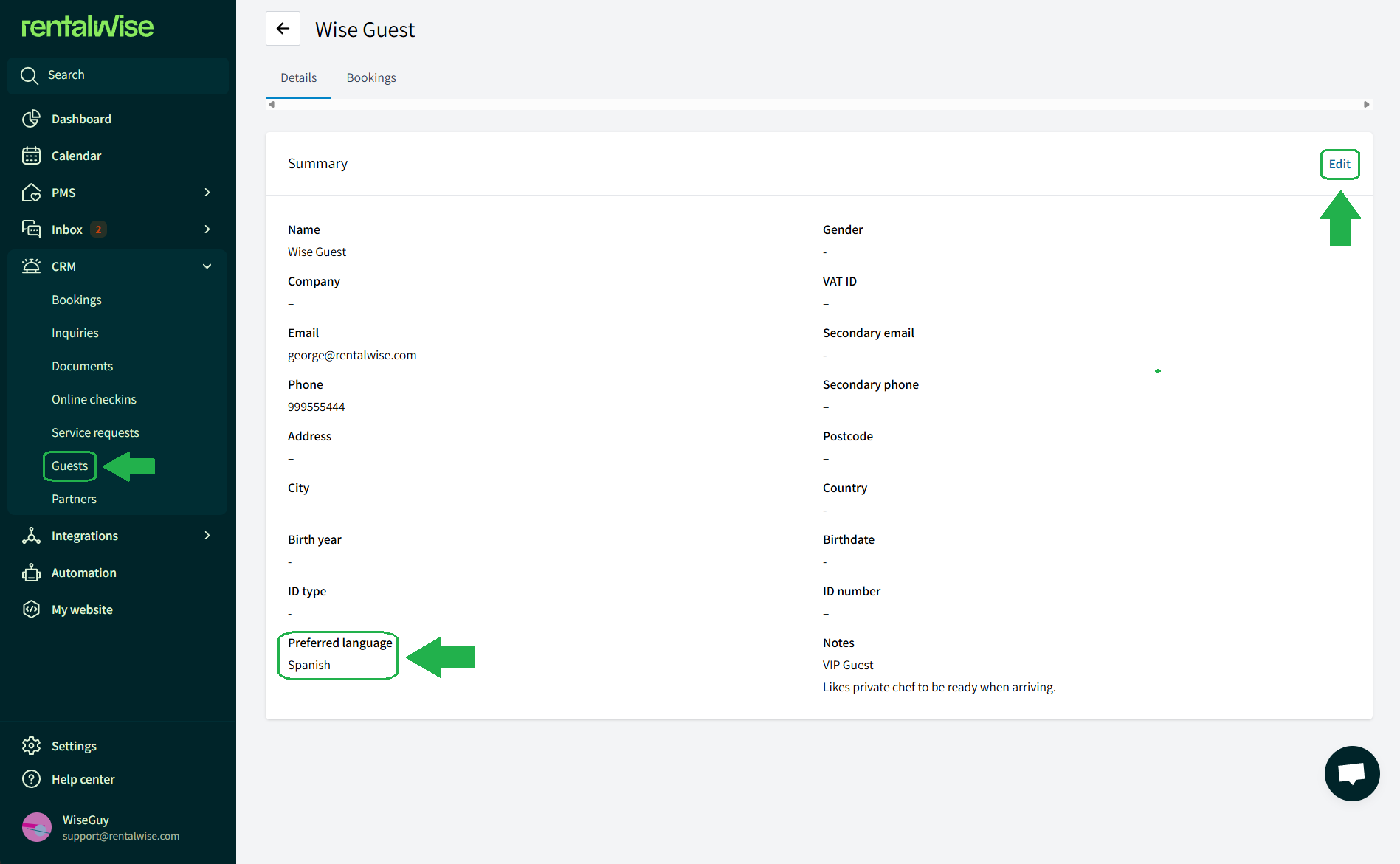Open Guests under CRM
The height and width of the screenshot is (864, 1400).
[69, 466]
